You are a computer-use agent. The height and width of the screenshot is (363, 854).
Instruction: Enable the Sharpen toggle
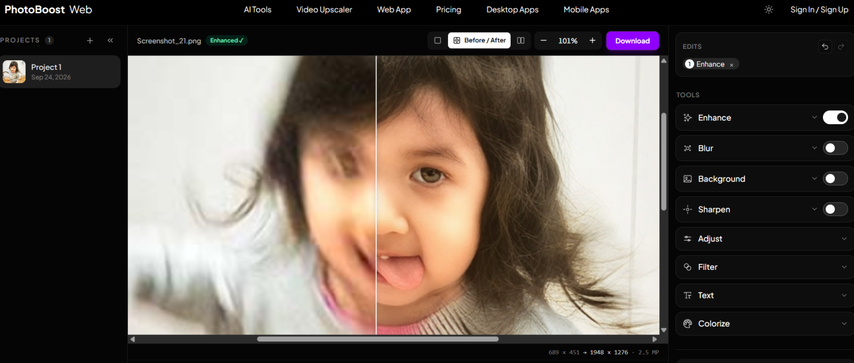point(835,209)
